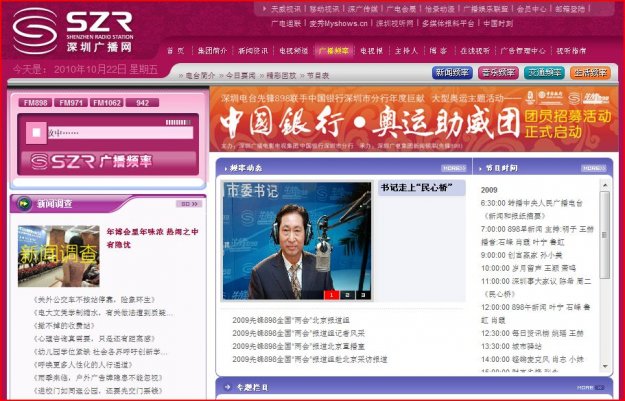Click the GO button in 新闻调查 panel

[189, 204]
